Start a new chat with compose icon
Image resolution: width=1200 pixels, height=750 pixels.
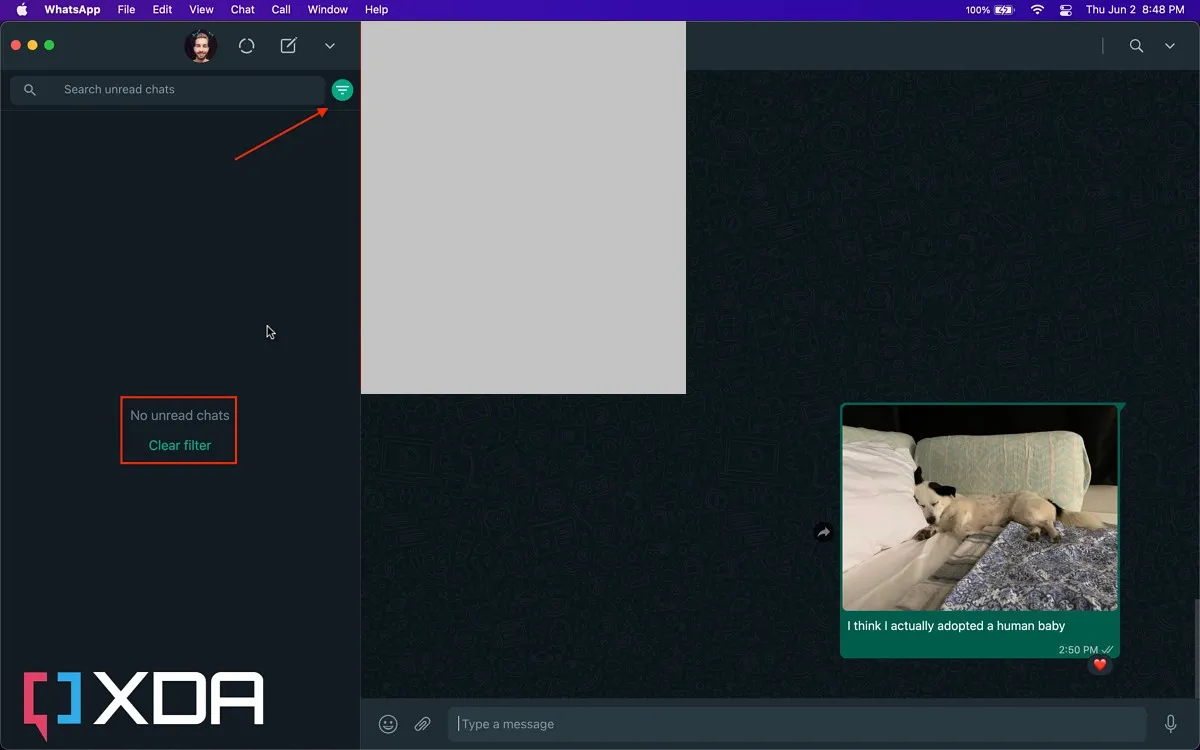pyautogui.click(x=288, y=46)
